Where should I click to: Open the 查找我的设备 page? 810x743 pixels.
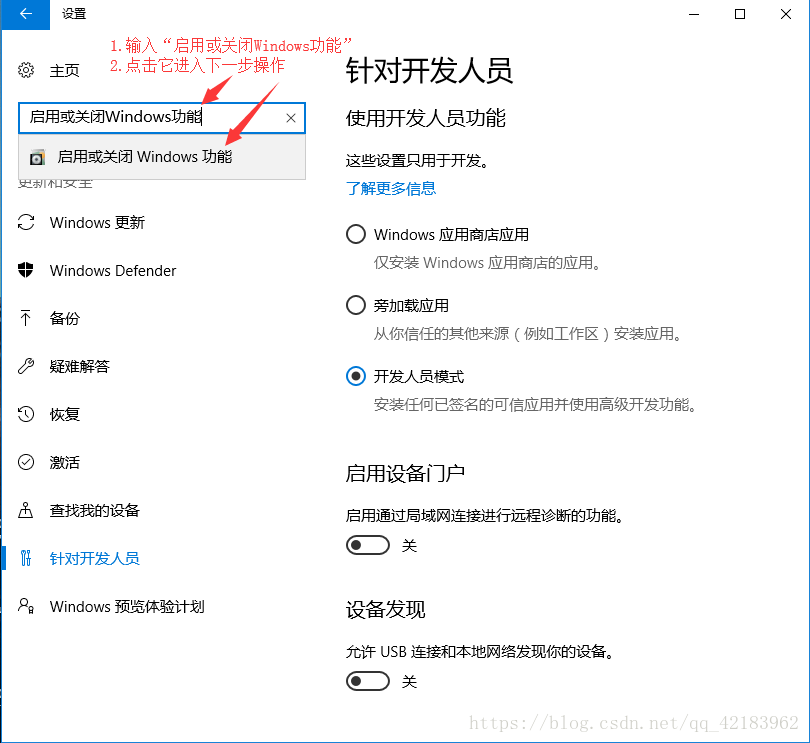[95, 510]
